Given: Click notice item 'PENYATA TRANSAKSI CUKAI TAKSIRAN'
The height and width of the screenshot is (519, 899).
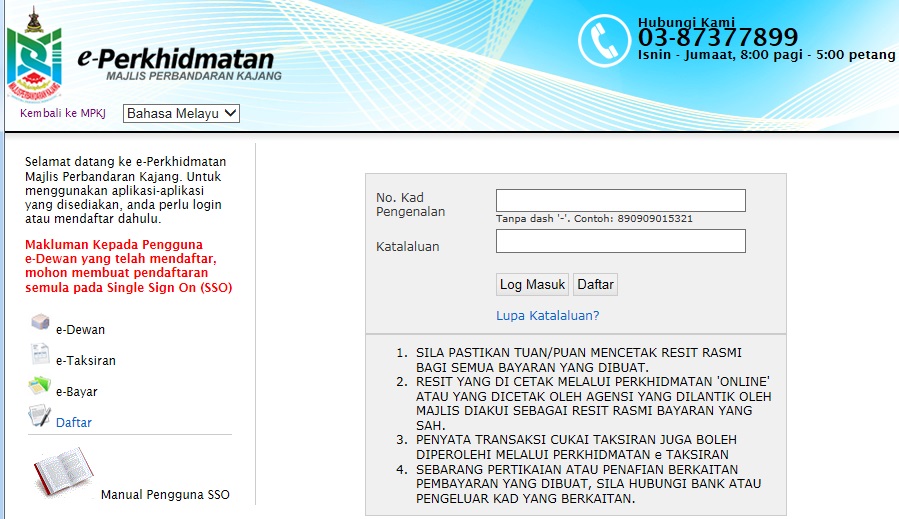Looking at the screenshot, I should pos(576,447).
